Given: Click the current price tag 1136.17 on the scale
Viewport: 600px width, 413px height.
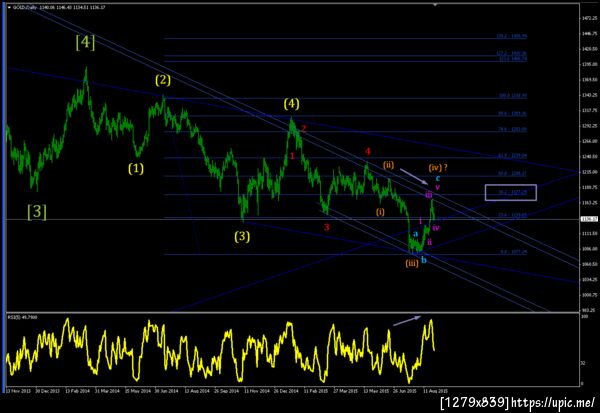Looking at the screenshot, I should pos(589,219).
